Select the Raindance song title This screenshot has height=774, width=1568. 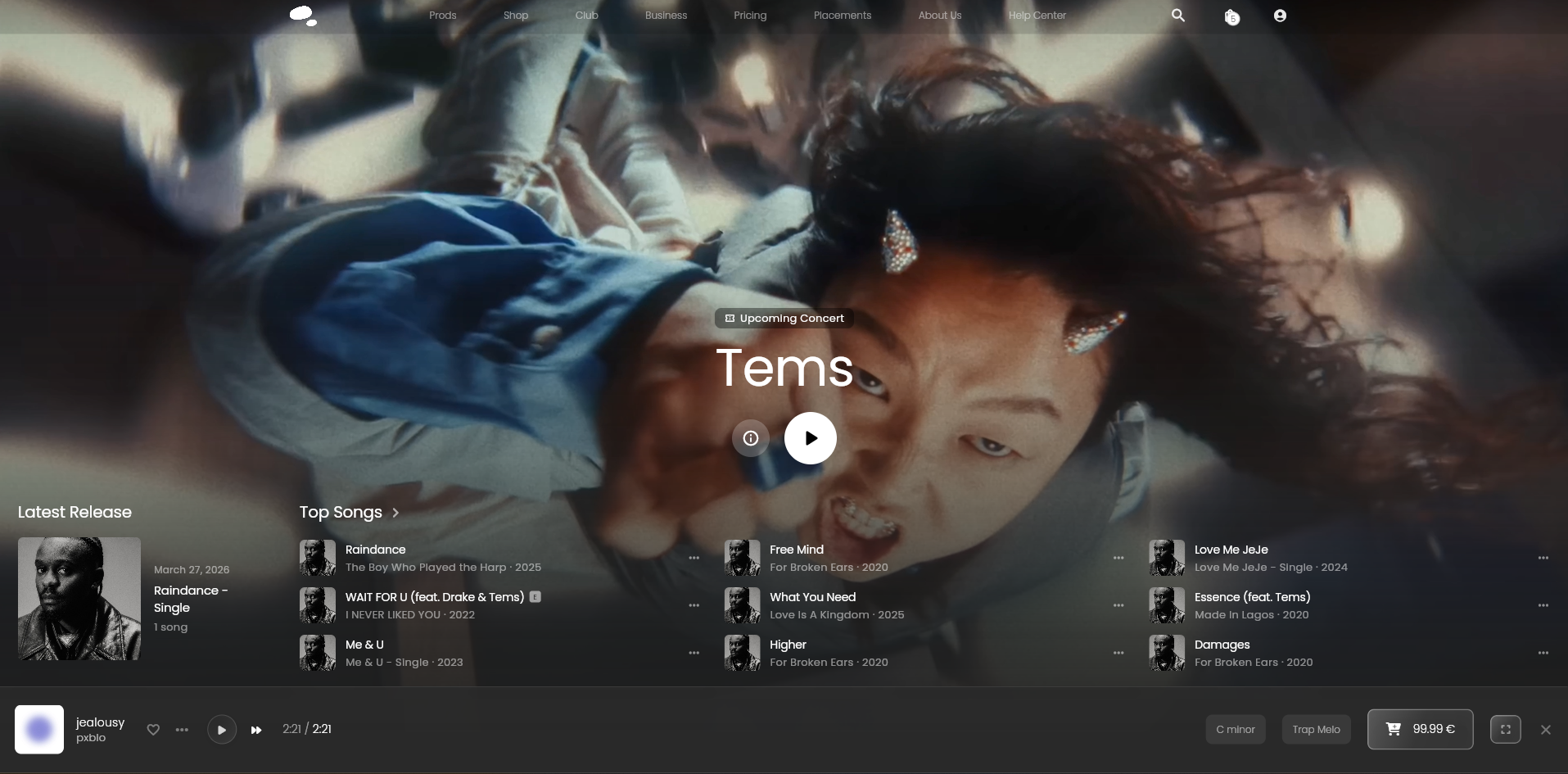click(376, 550)
